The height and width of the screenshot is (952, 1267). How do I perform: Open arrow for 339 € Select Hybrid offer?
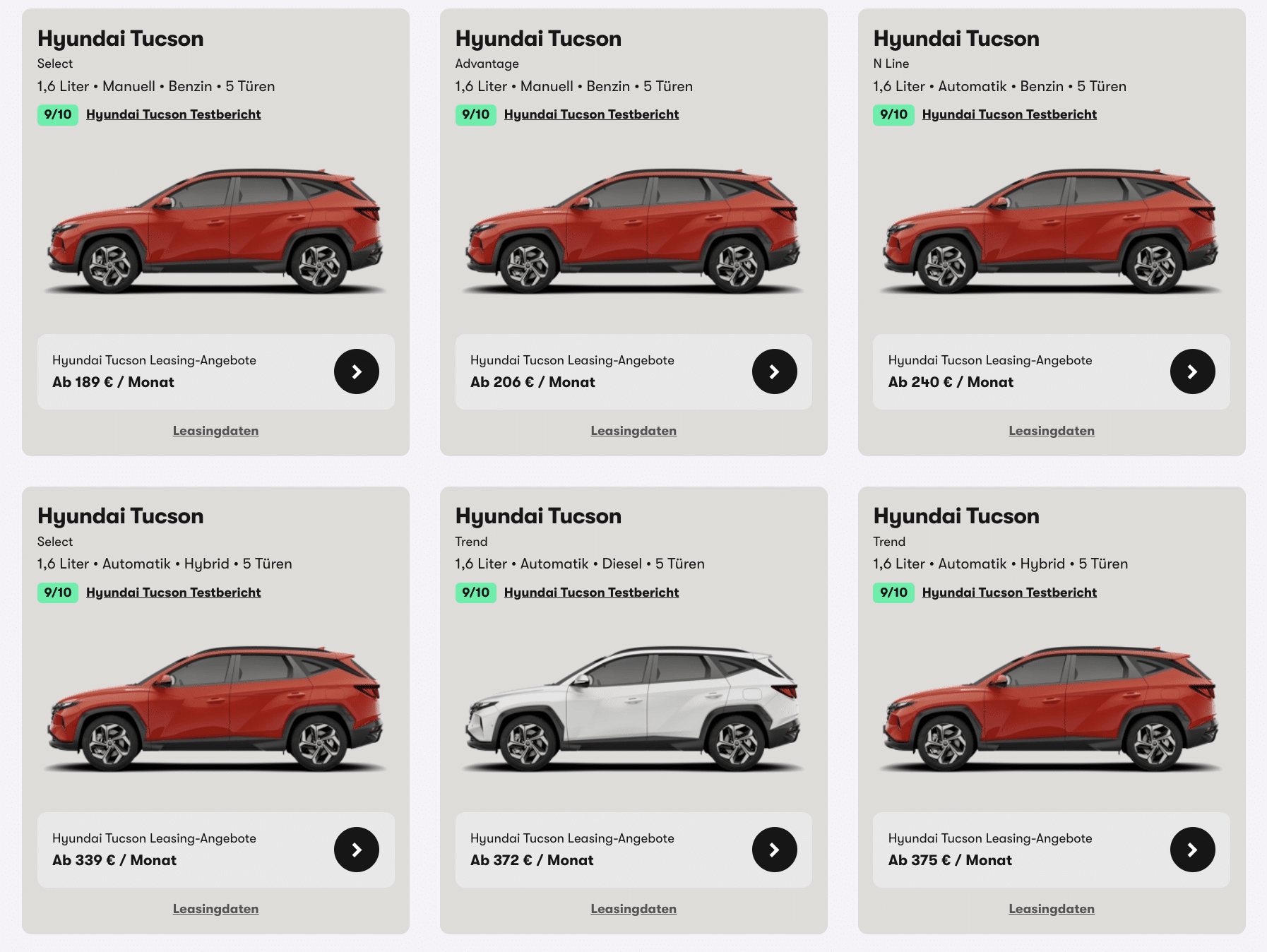point(357,850)
